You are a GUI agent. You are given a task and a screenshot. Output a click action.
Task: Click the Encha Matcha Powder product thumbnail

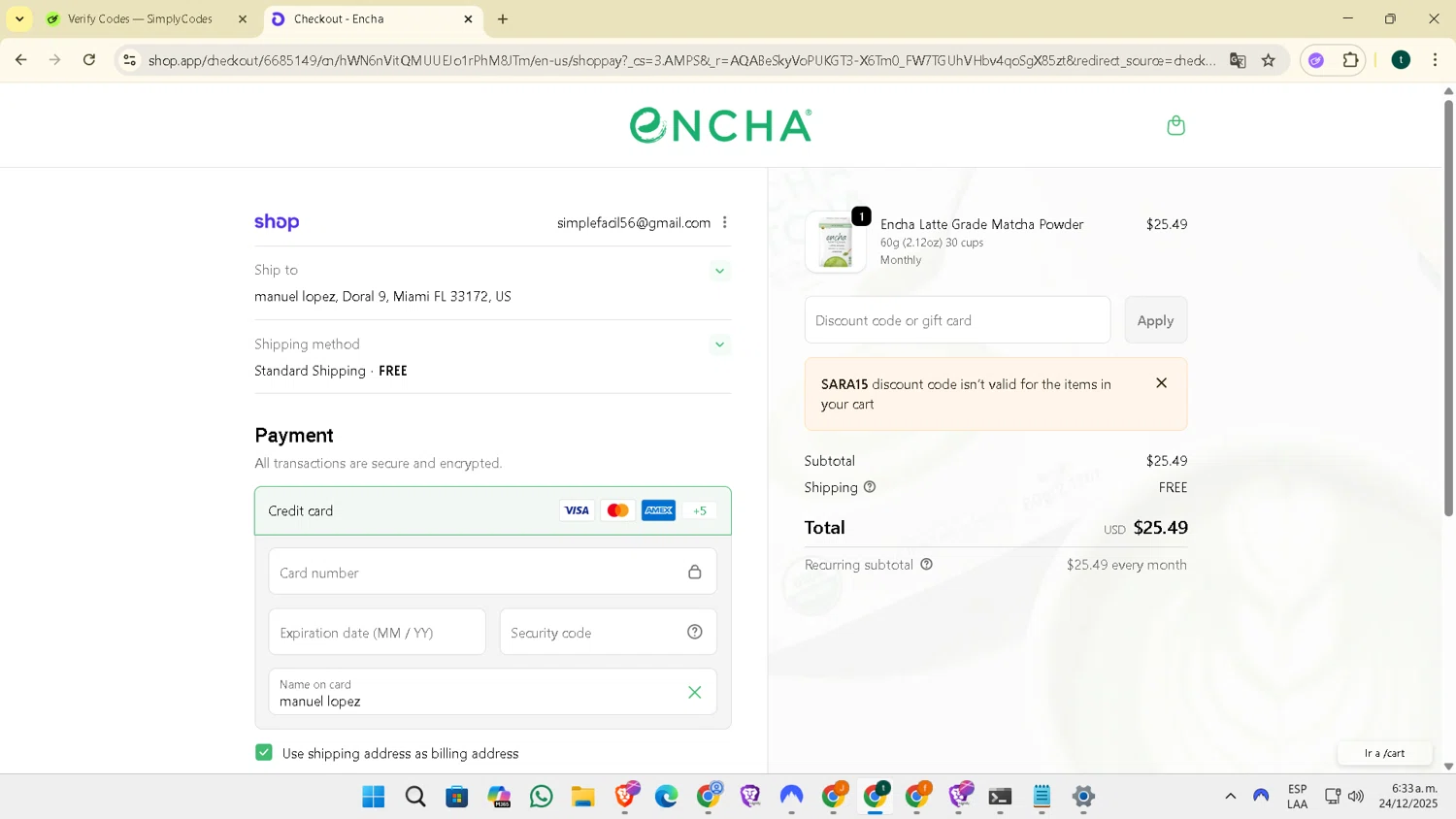836,242
